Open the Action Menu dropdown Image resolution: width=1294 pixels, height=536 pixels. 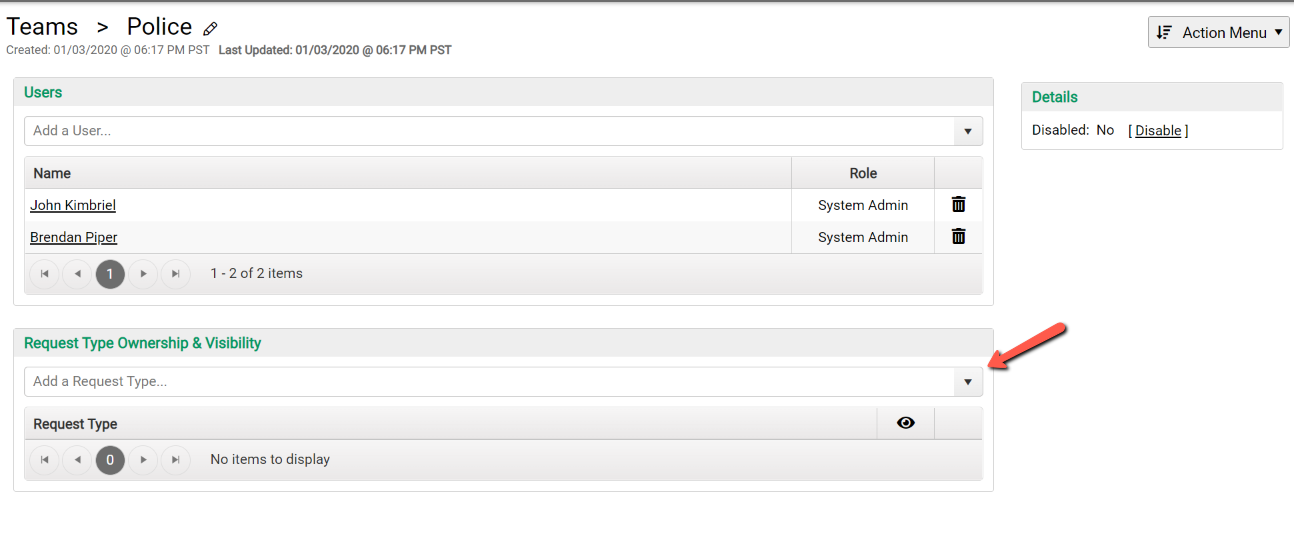[1219, 32]
